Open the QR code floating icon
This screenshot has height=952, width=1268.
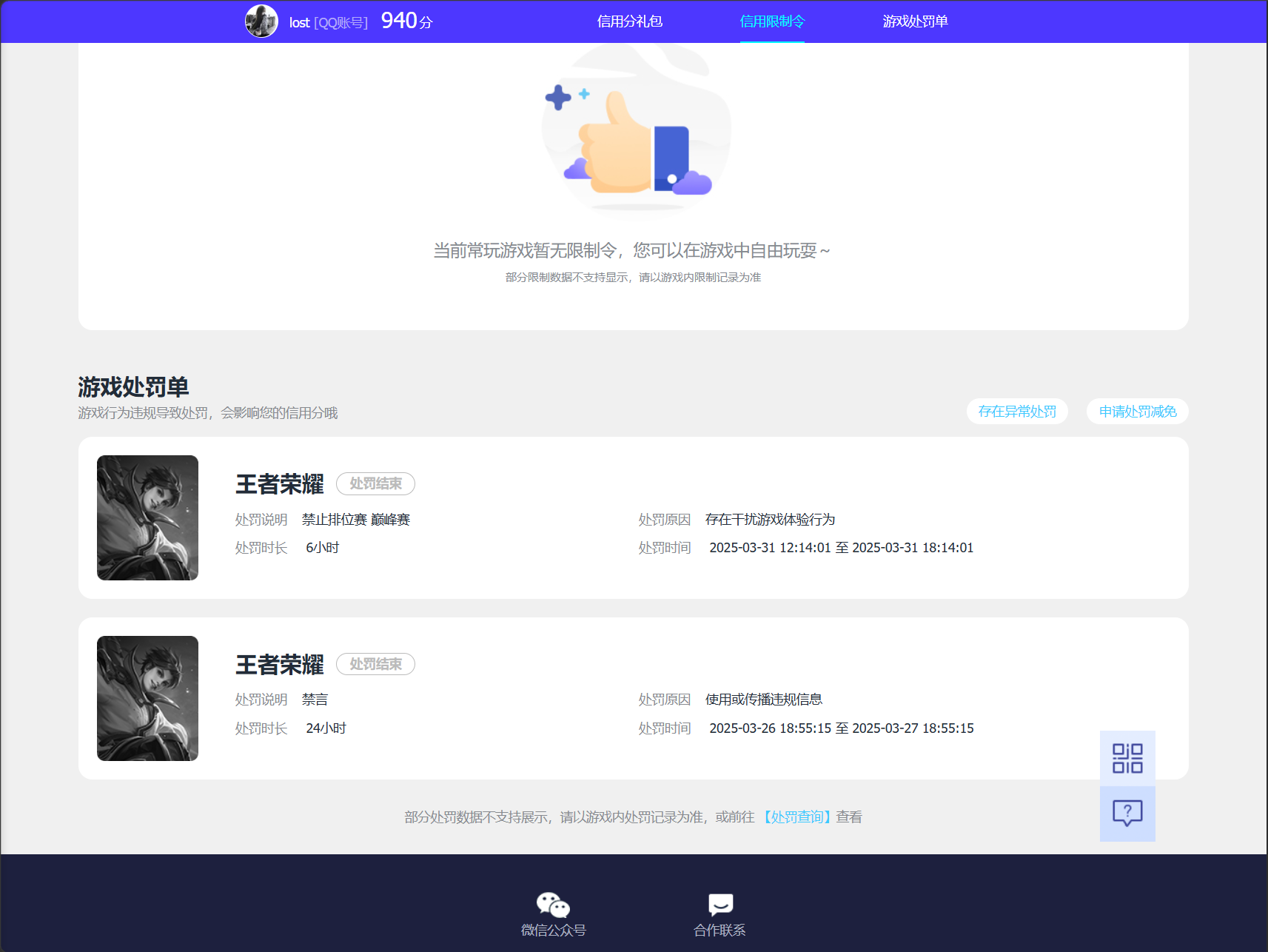click(1127, 759)
